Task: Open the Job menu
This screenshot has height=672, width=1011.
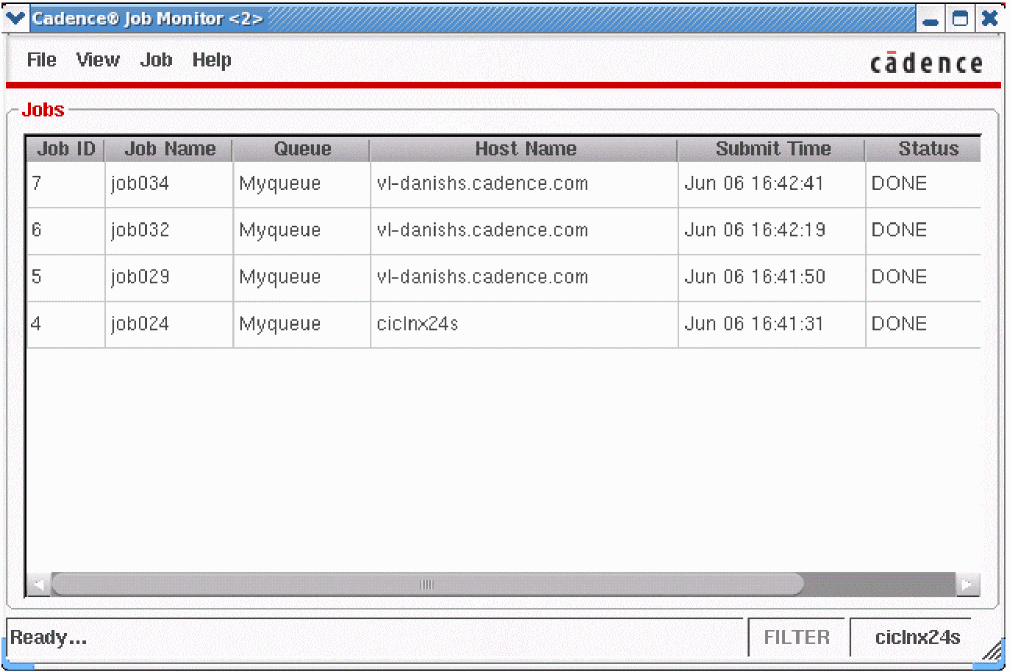Action: click(x=156, y=60)
